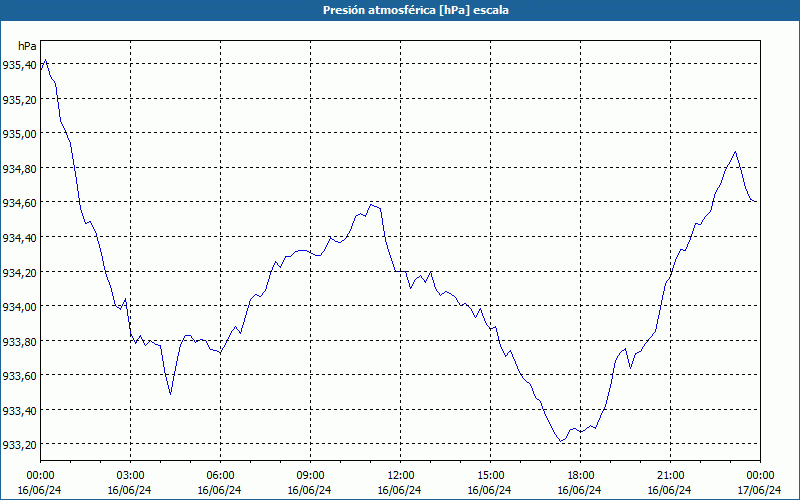
Task: Click the 933,60 y-axis value
Action: (x=19, y=376)
